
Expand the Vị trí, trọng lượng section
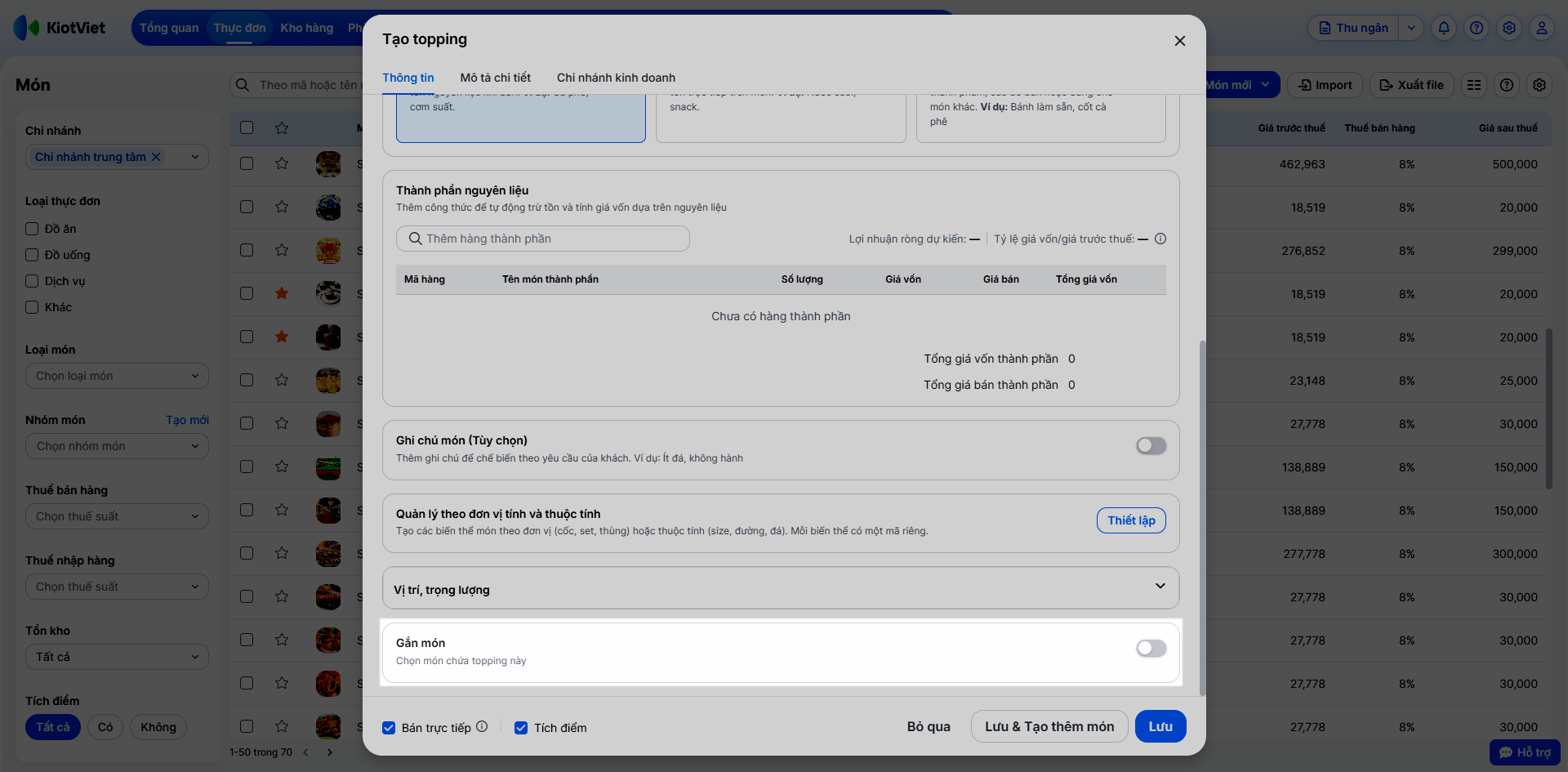pos(781,588)
